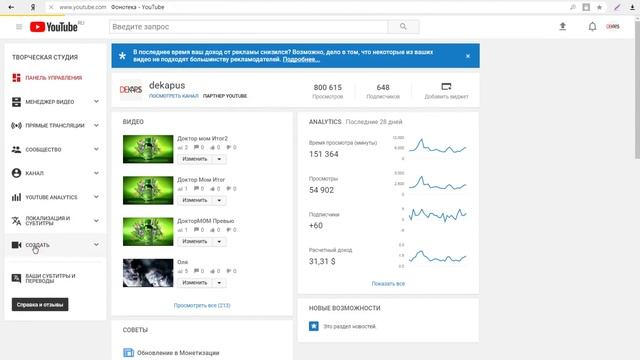
Task: Open dropdown next to Edit for ДокторМОМ Превью
Action: [219, 241]
